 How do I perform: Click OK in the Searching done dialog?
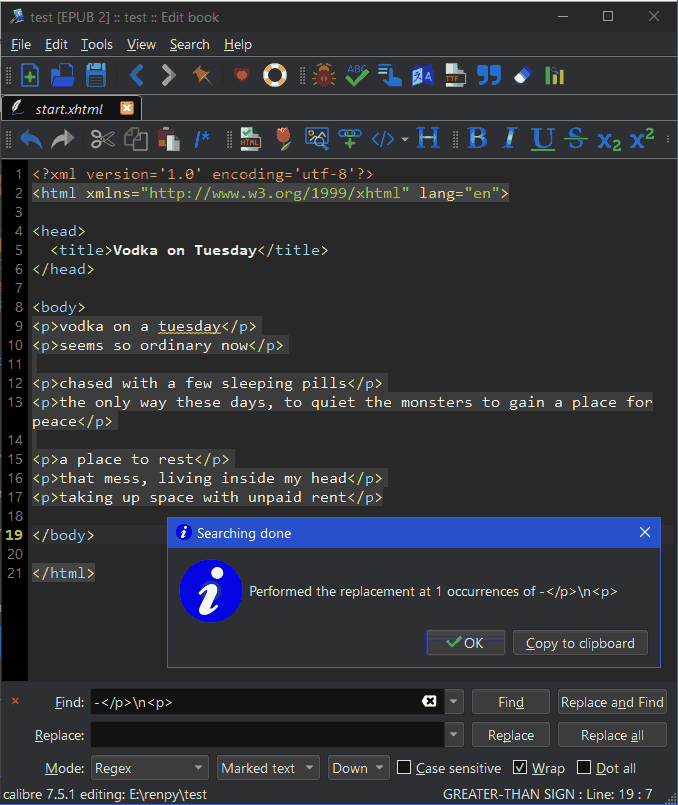coord(466,643)
